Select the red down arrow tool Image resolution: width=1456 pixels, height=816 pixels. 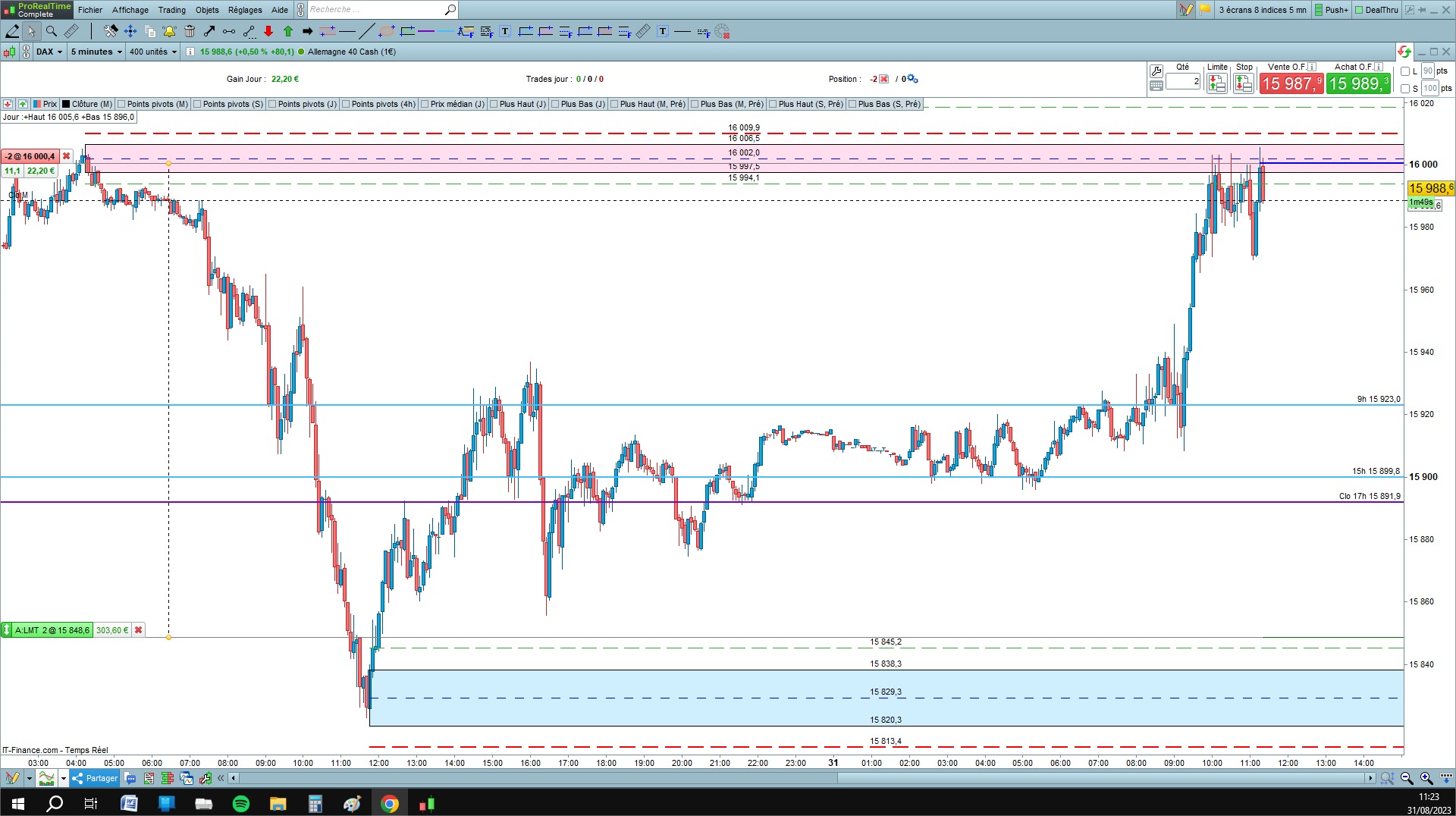click(x=268, y=31)
